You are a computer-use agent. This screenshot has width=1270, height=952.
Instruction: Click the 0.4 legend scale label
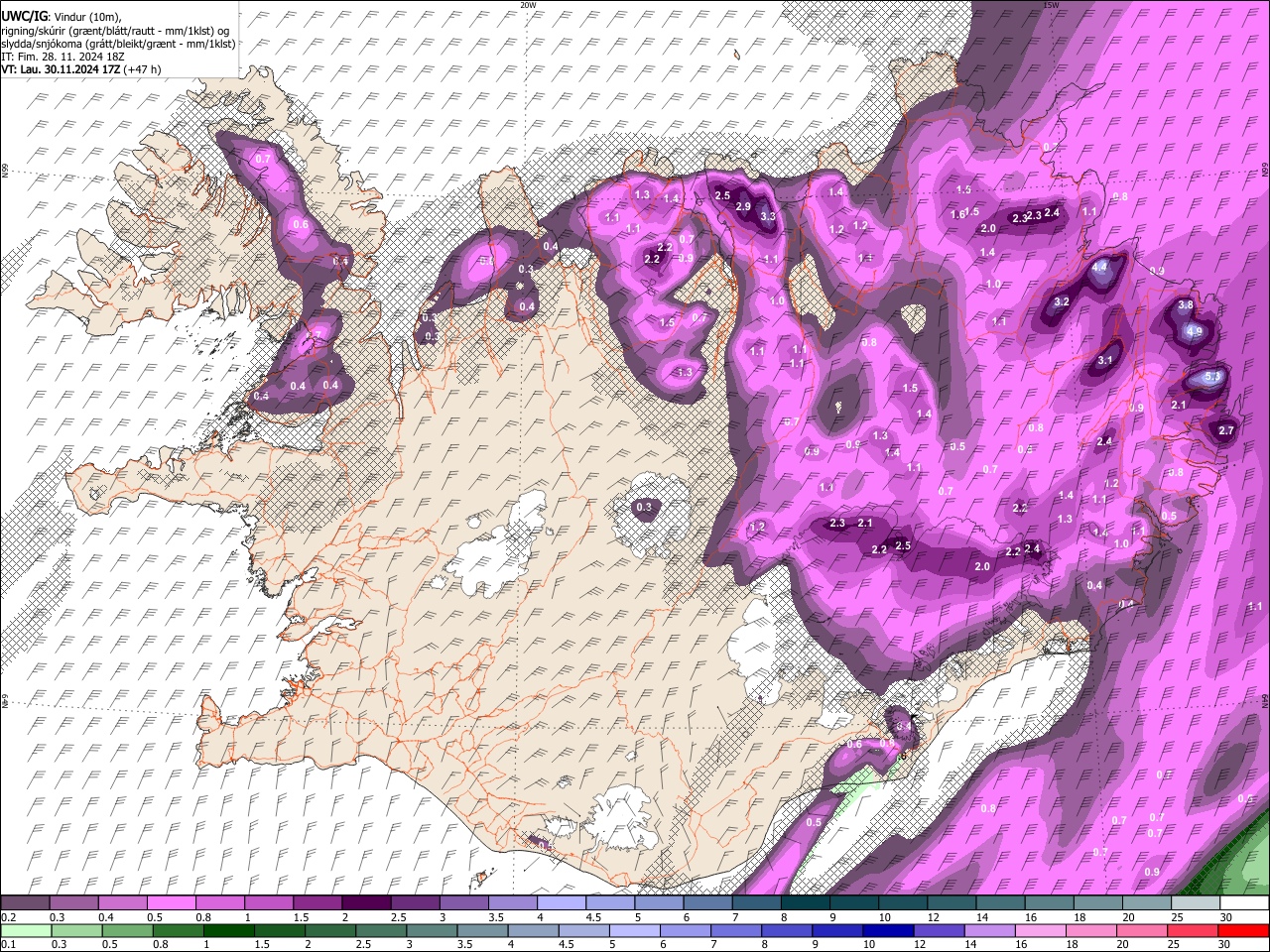(104, 917)
